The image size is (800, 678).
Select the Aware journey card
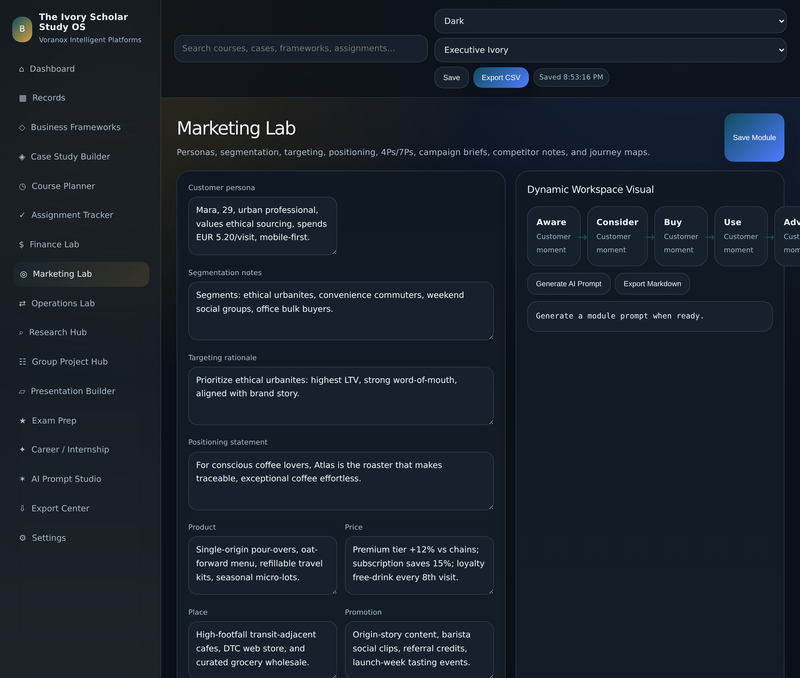tap(554, 236)
